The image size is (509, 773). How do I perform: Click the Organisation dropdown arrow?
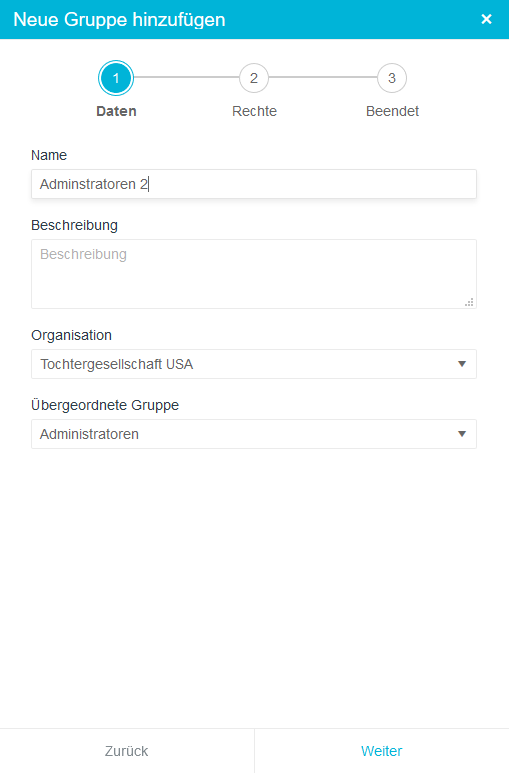(462, 364)
